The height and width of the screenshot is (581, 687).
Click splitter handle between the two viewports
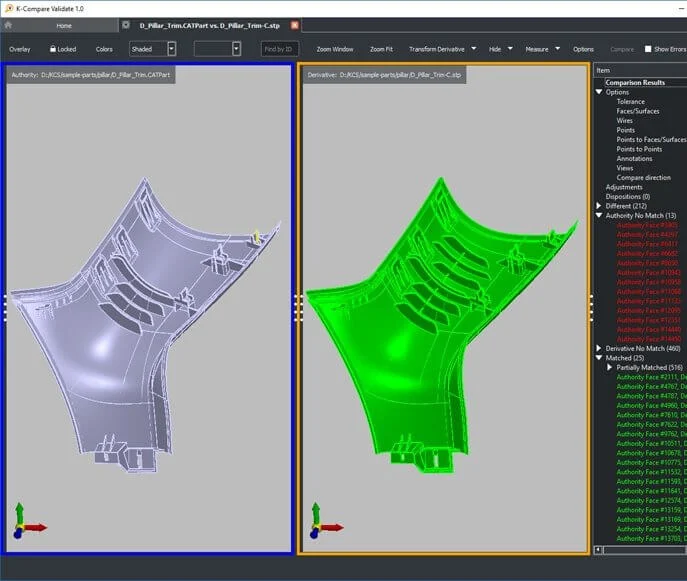tap(297, 309)
